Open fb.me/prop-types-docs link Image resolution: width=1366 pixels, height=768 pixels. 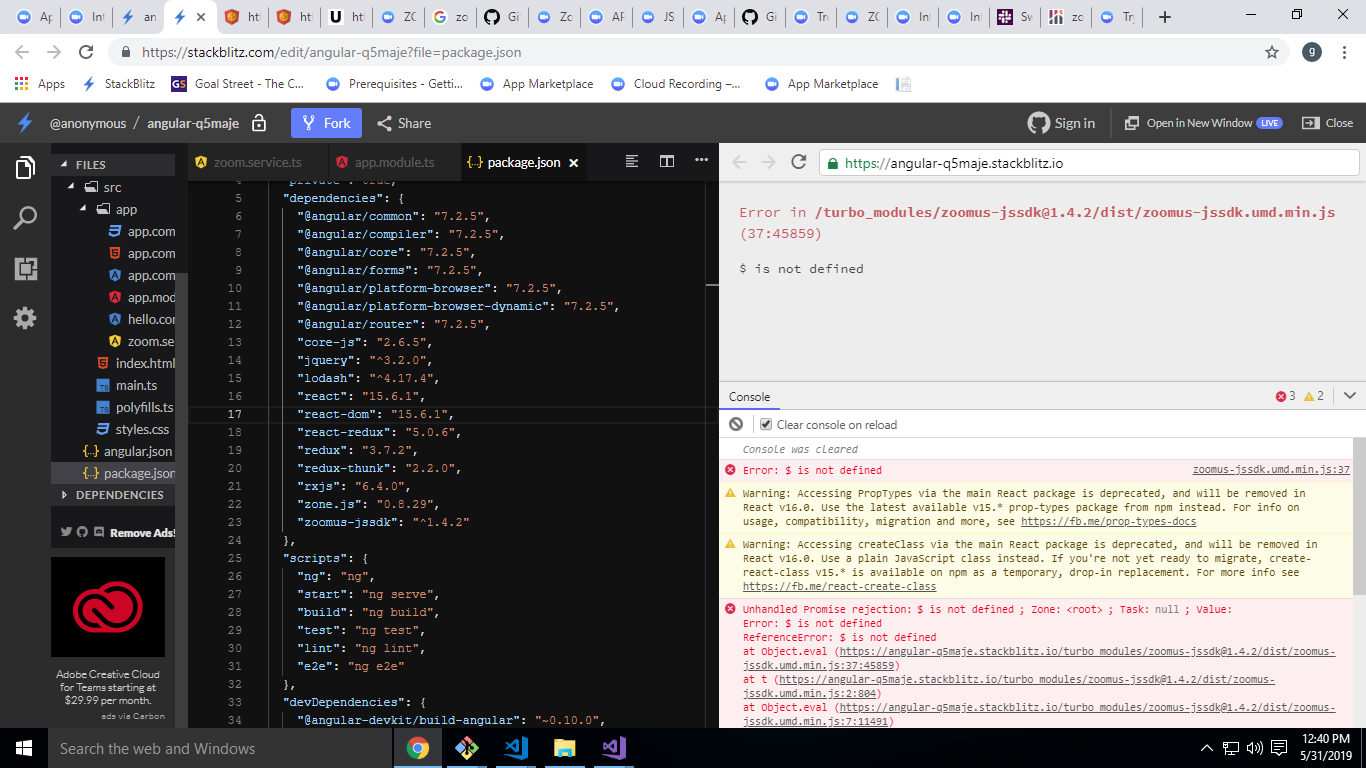pos(1108,521)
